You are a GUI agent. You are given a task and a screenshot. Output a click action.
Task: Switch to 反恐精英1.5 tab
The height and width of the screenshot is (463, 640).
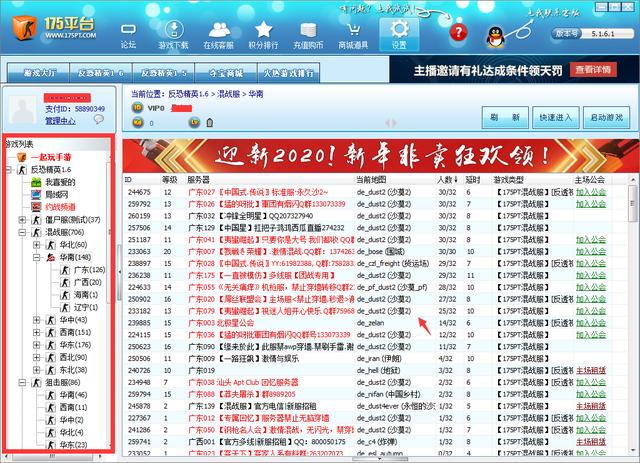click(x=164, y=73)
